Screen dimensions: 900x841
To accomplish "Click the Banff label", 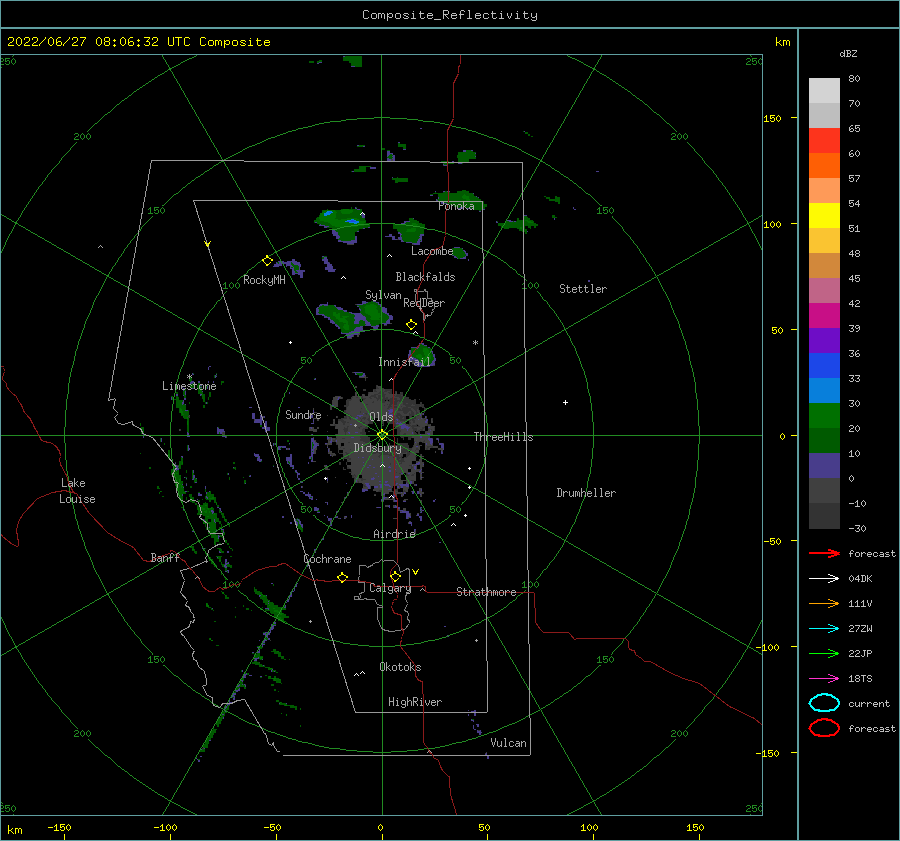I will tap(165, 558).
